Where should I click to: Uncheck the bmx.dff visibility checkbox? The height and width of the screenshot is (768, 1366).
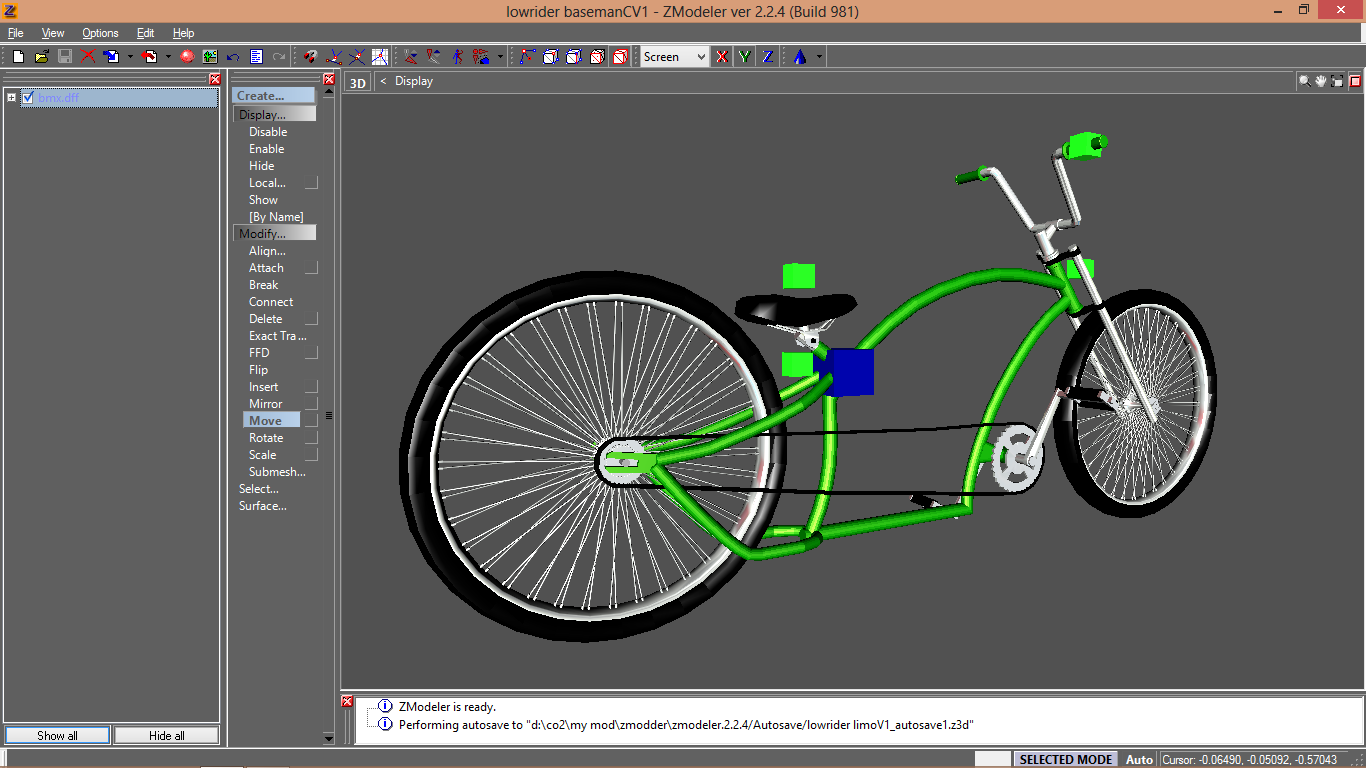pos(28,97)
